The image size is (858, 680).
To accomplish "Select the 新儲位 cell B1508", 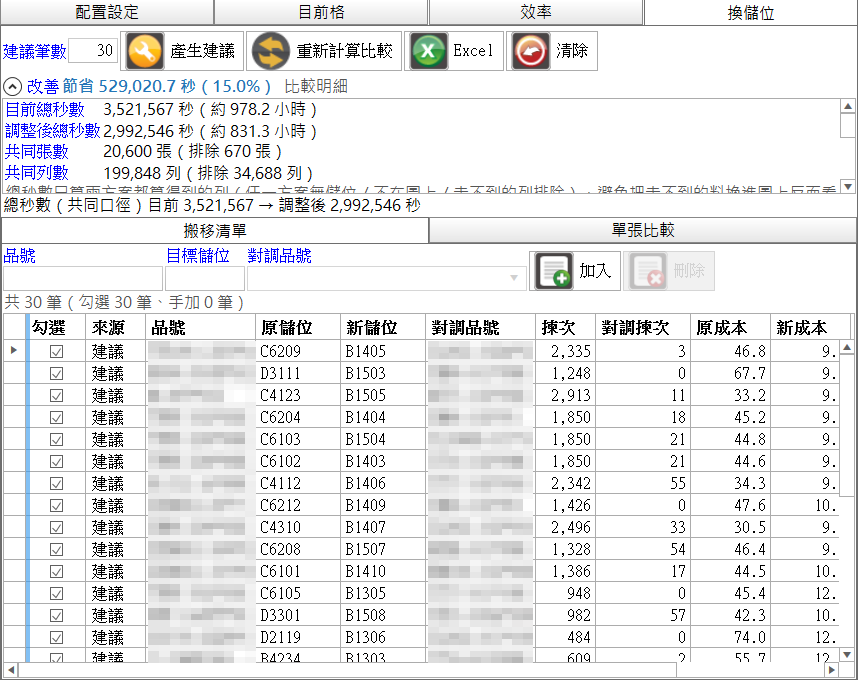I will 383,615.
